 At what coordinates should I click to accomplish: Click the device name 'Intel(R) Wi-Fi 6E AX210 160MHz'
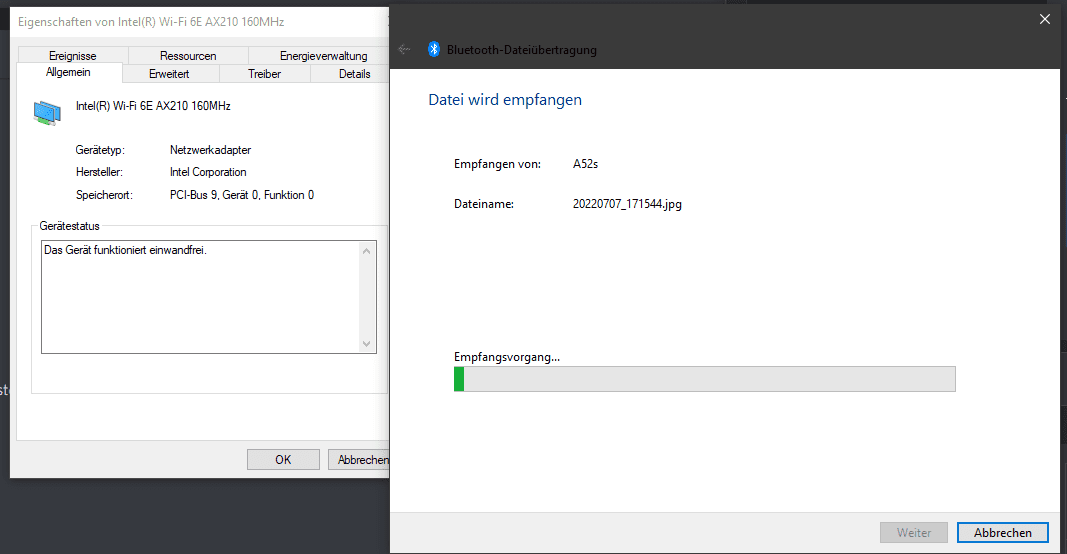(x=153, y=106)
